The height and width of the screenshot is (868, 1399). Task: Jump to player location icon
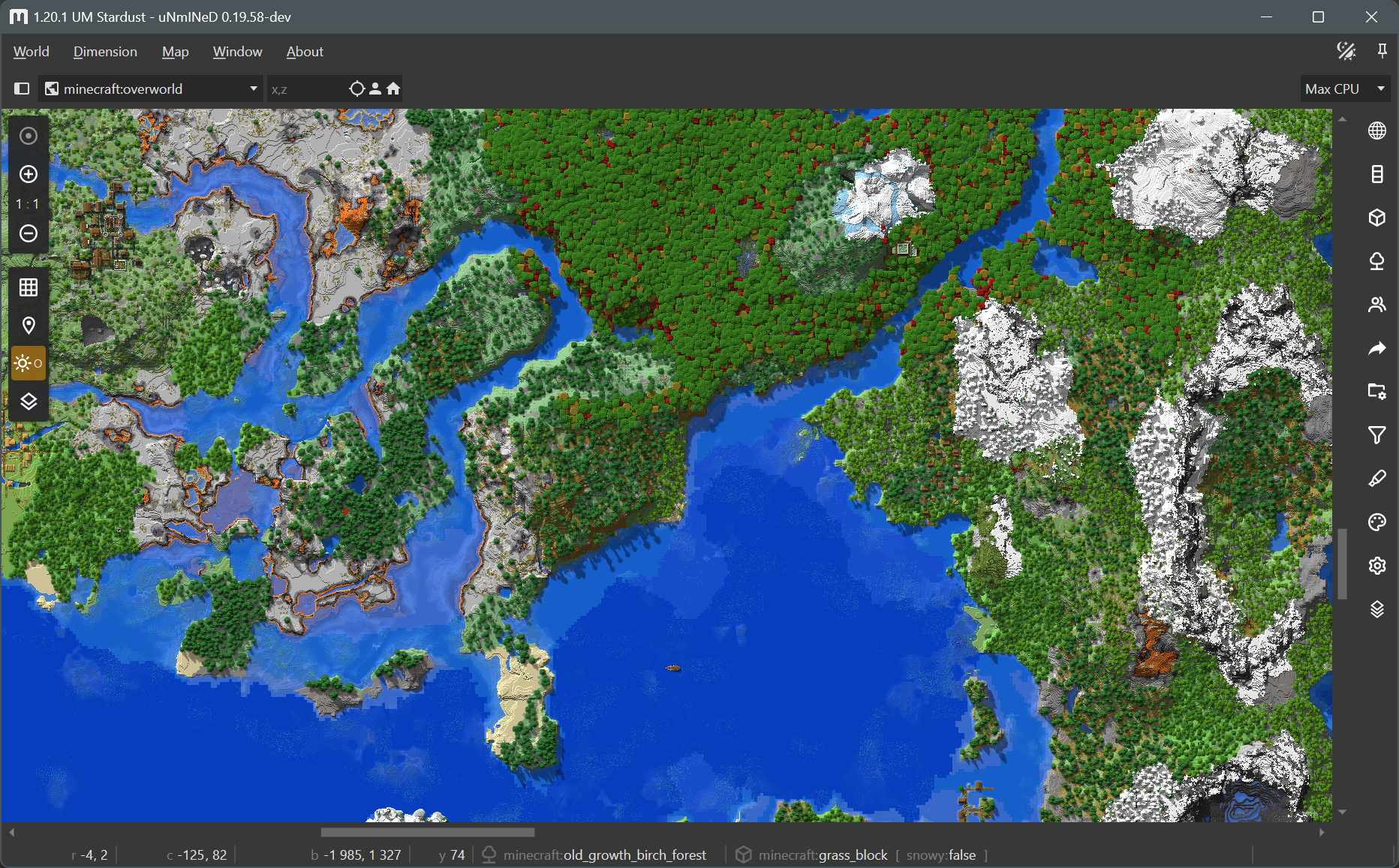(375, 89)
